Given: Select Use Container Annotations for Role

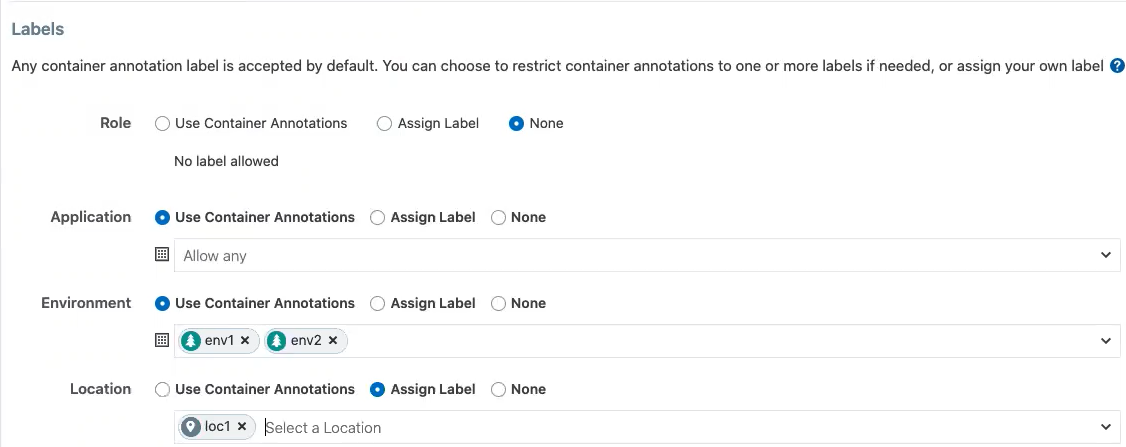Looking at the screenshot, I should pyautogui.click(x=162, y=124).
